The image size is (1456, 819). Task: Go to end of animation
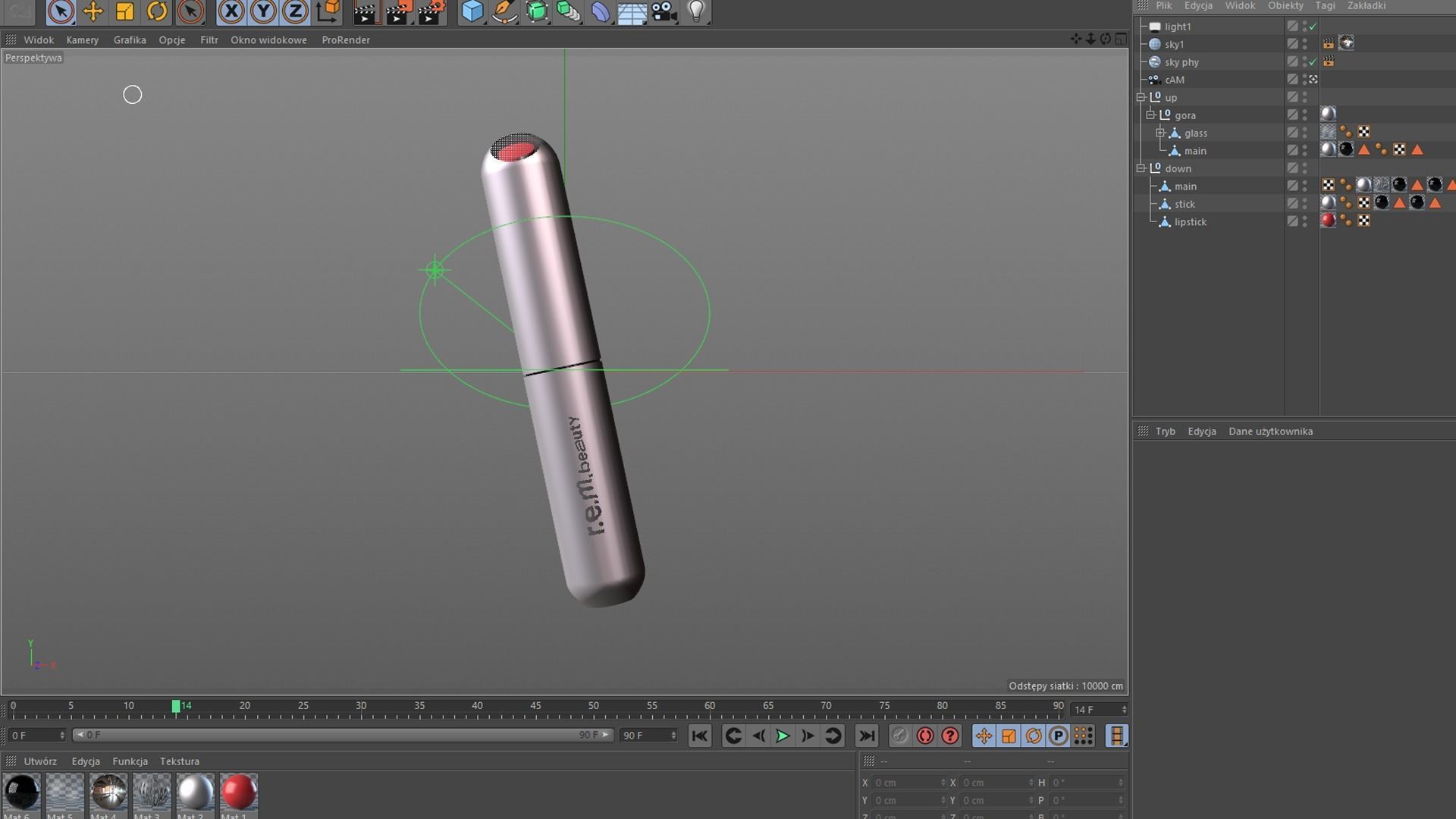click(x=867, y=736)
